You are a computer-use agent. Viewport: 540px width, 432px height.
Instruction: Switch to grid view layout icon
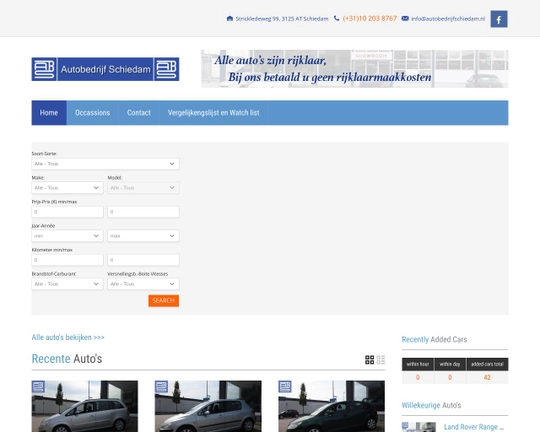point(370,360)
